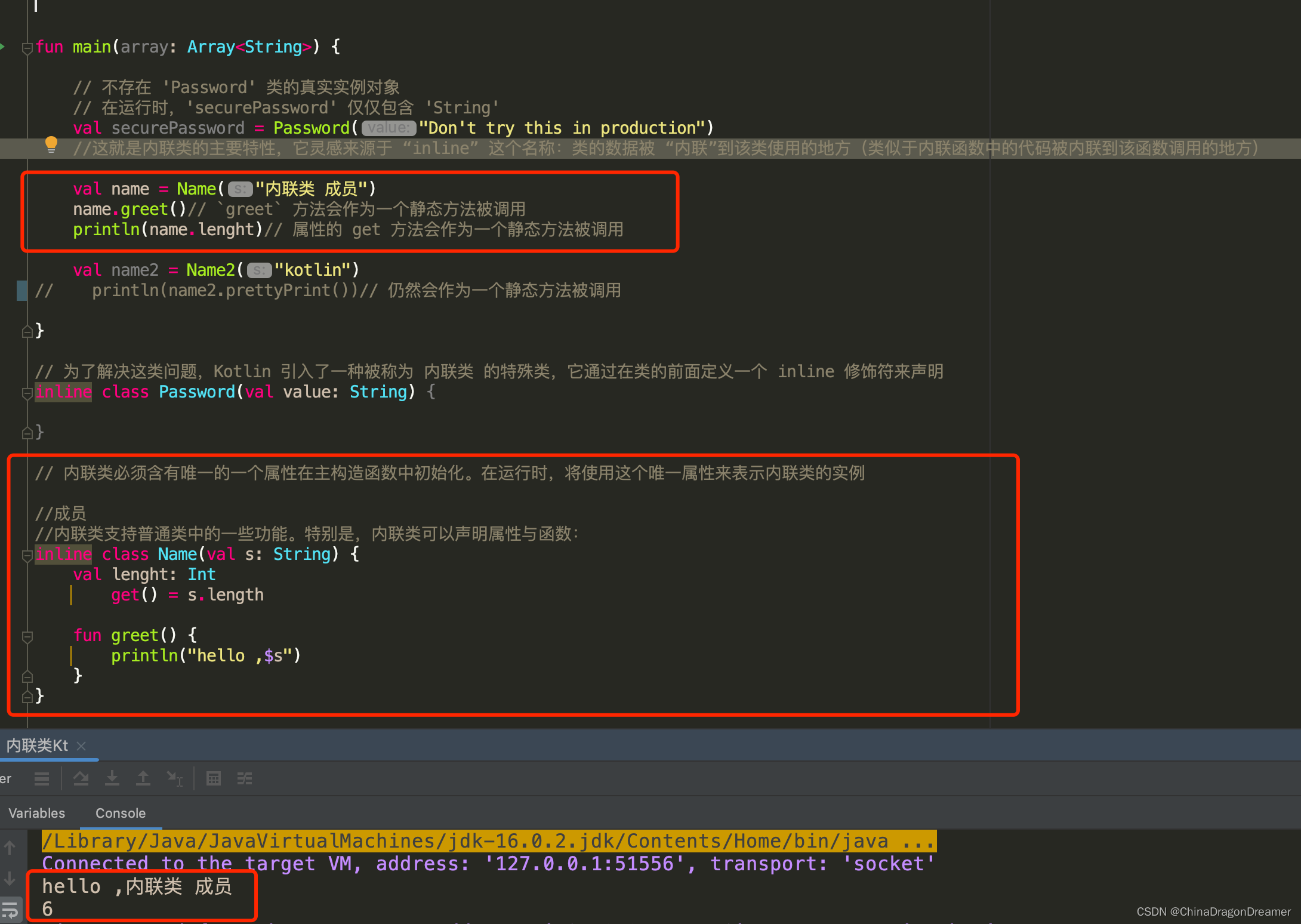Click the highlighted 'inline' keyword before class Name
The height and width of the screenshot is (924, 1301).
click(63, 554)
